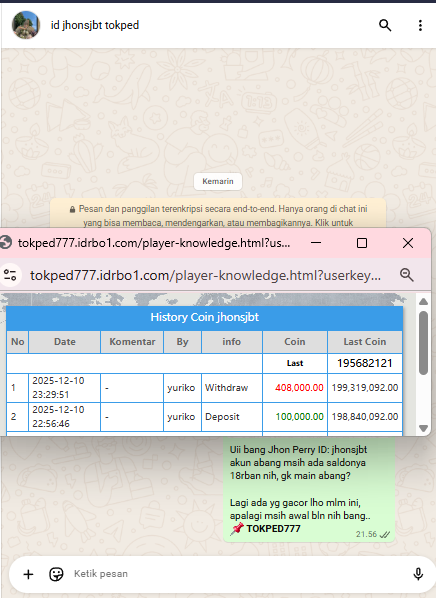Click the 'Deposit' info cell
The width and height of the screenshot is (436, 598).
pyautogui.click(x=232, y=416)
